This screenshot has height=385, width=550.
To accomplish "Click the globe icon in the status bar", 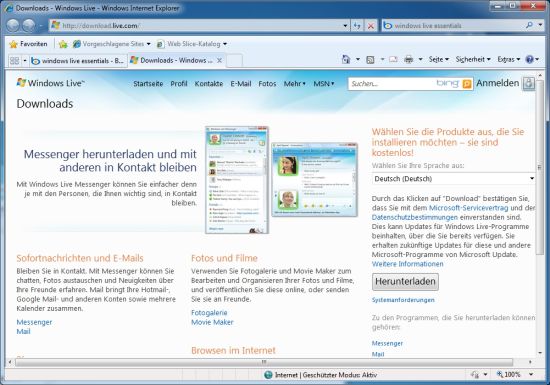I will click(268, 374).
